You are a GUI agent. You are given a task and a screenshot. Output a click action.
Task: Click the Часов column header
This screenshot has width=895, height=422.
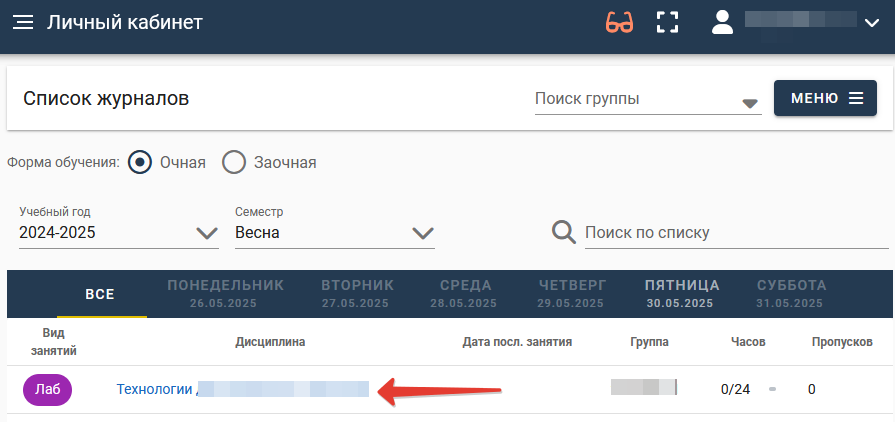pyautogui.click(x=748, y=342)
